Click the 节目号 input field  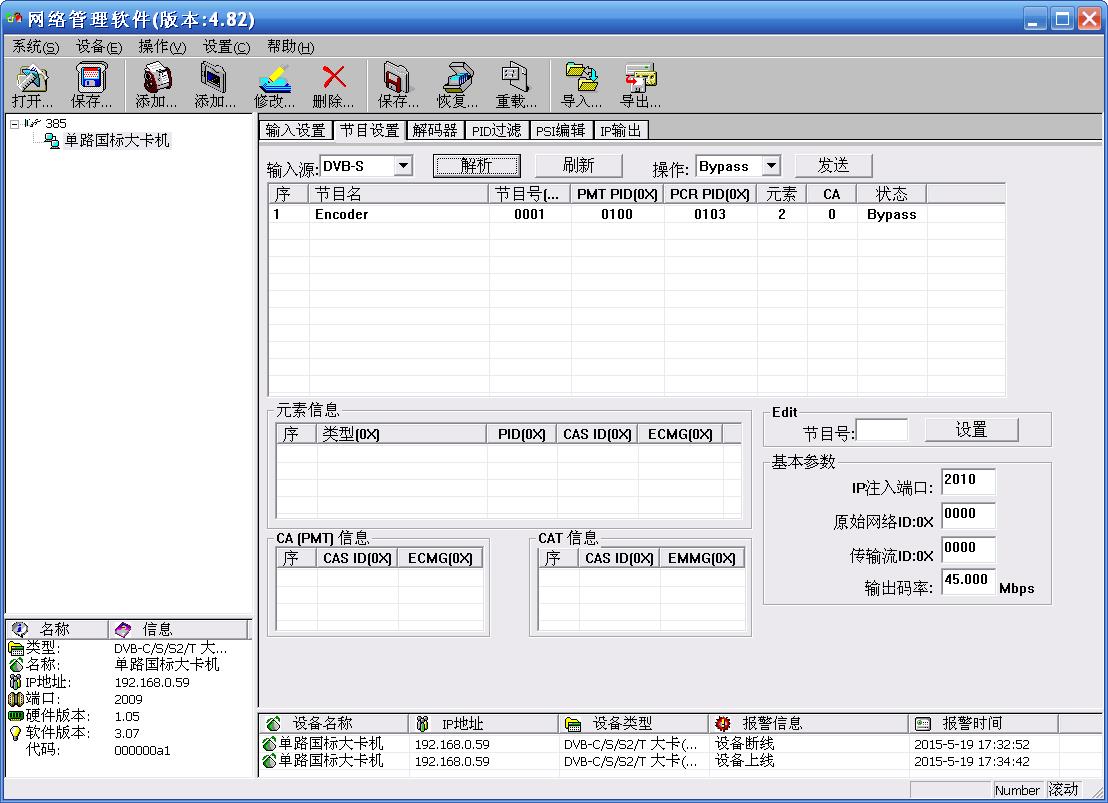(882, 430)
